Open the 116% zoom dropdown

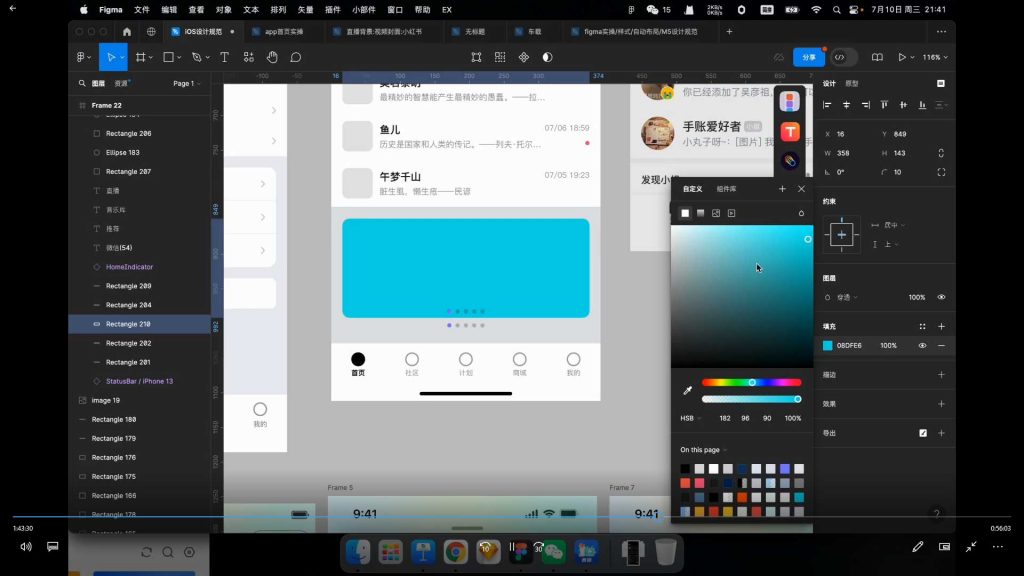tap(934, 57)
